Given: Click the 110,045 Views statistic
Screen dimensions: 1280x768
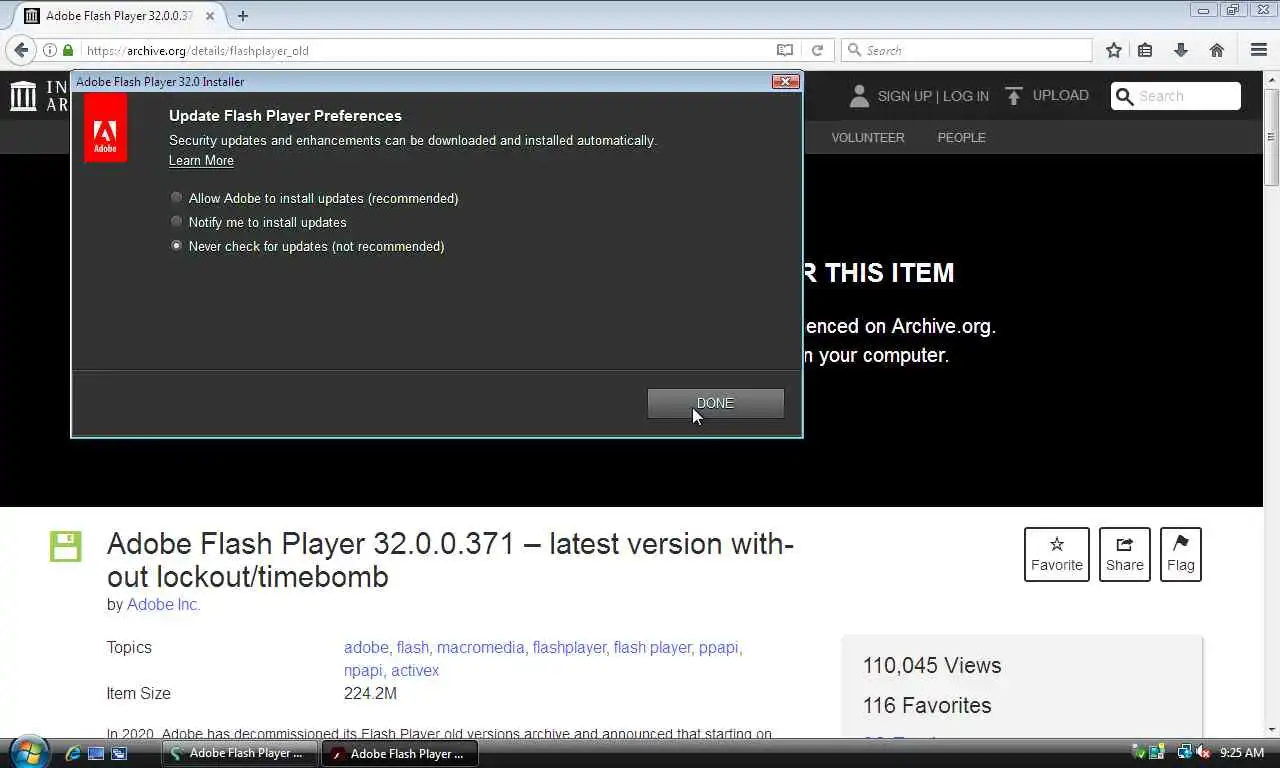Looking at the screenshot, I should [932, 665].
